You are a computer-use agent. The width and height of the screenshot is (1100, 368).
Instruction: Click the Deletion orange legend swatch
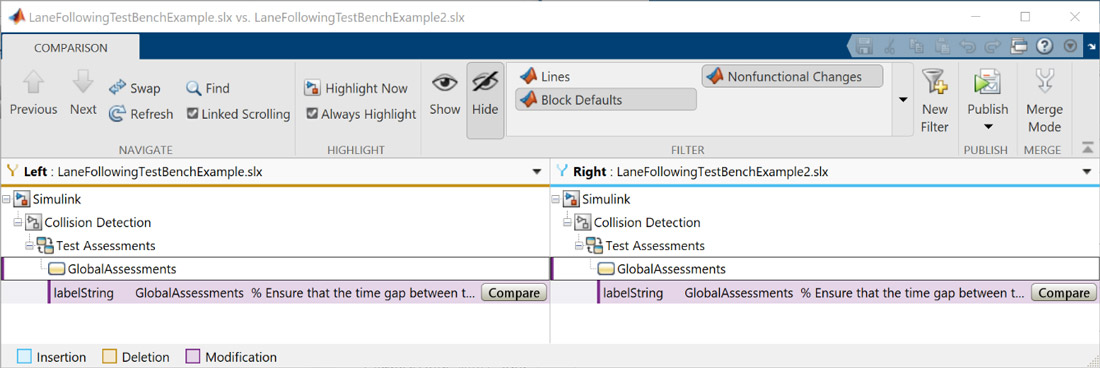click(109, 357)
